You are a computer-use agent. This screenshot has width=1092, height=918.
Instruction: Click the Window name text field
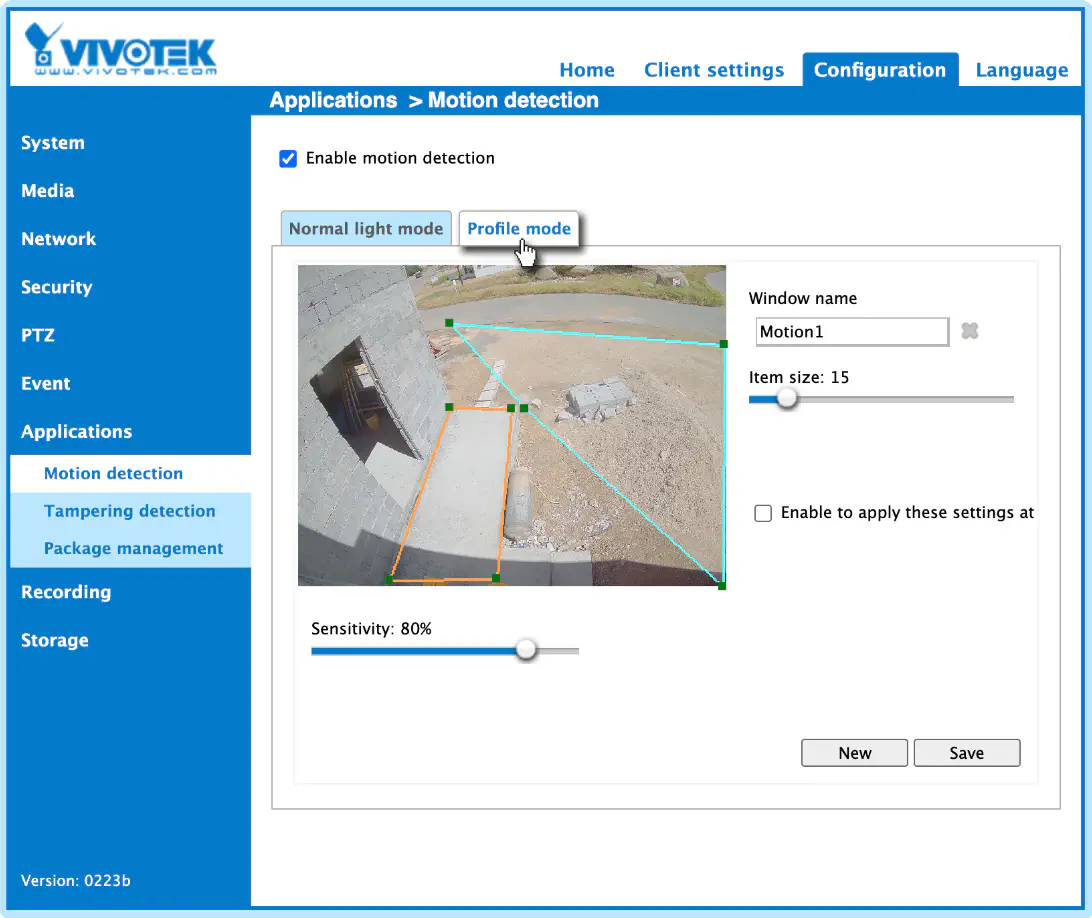852,332
